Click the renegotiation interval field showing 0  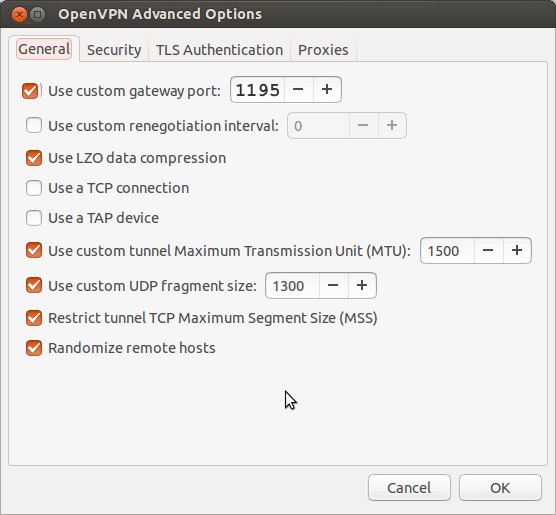click(318, 126)
